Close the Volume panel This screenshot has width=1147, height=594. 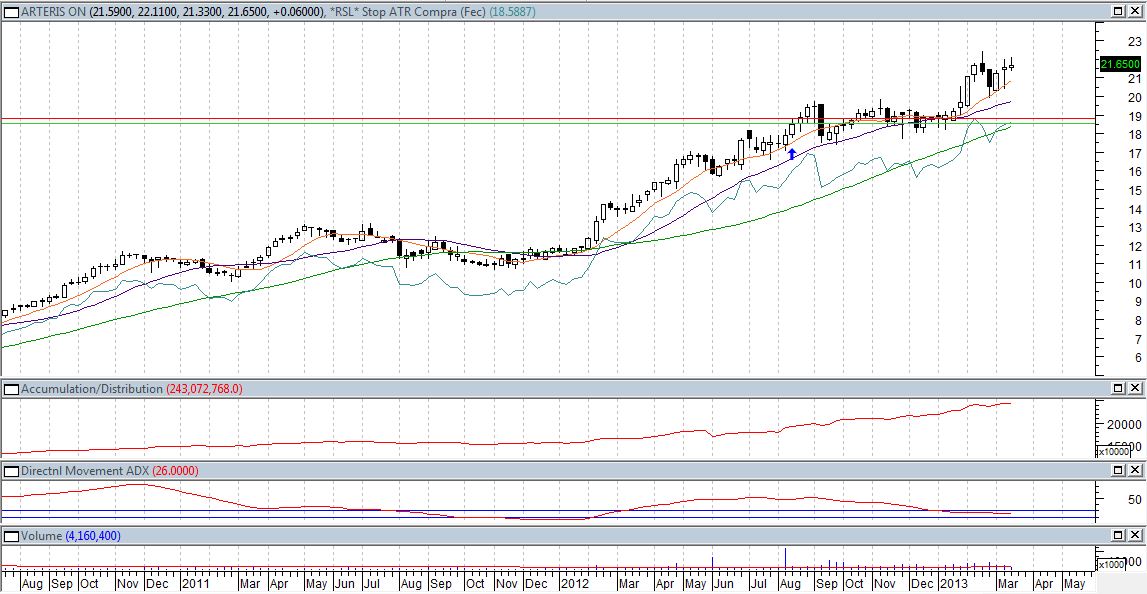(x=1136, y=536)
